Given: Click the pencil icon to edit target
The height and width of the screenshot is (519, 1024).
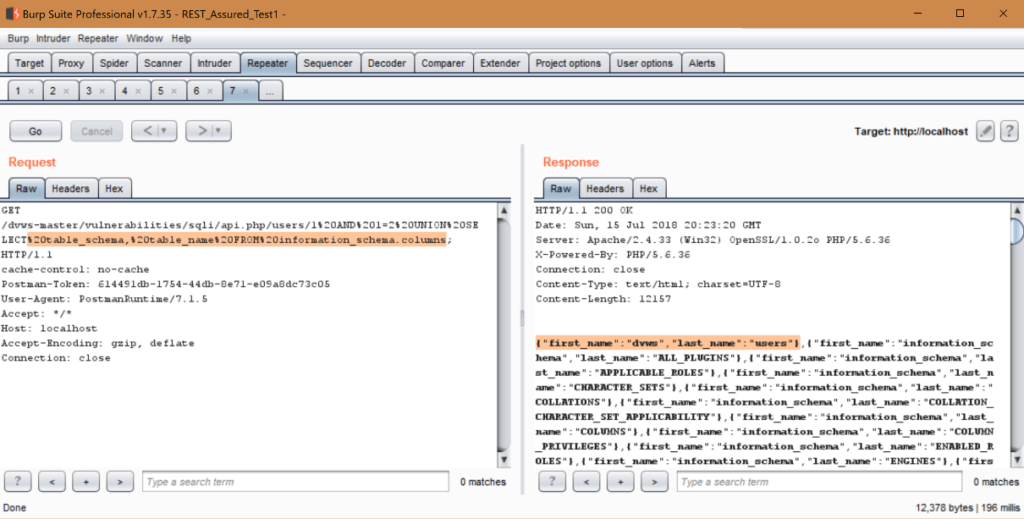Looking at the screenshot, I should point(985,131).
